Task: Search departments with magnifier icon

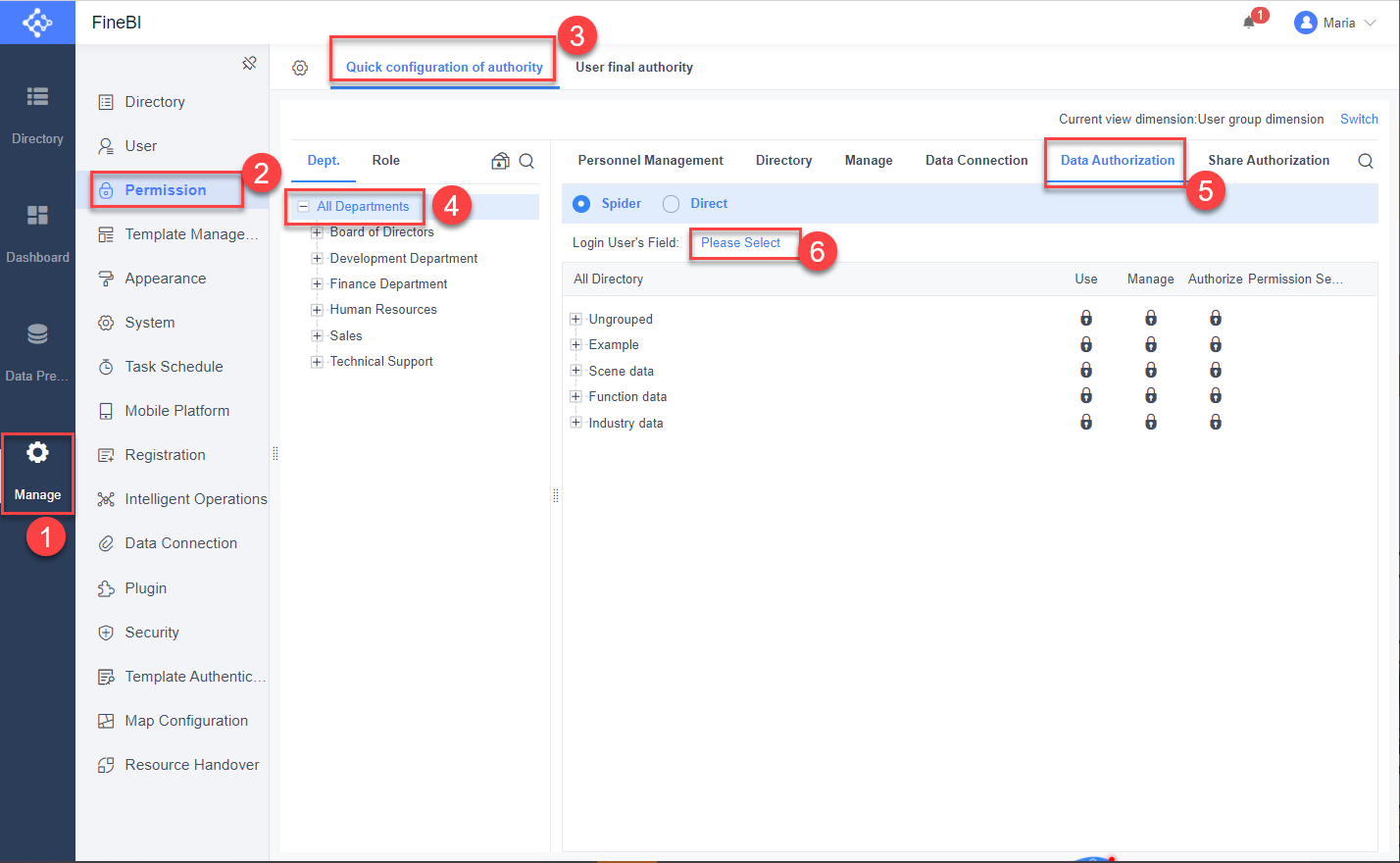Action: pyautogui.click(x=526, y=161)
